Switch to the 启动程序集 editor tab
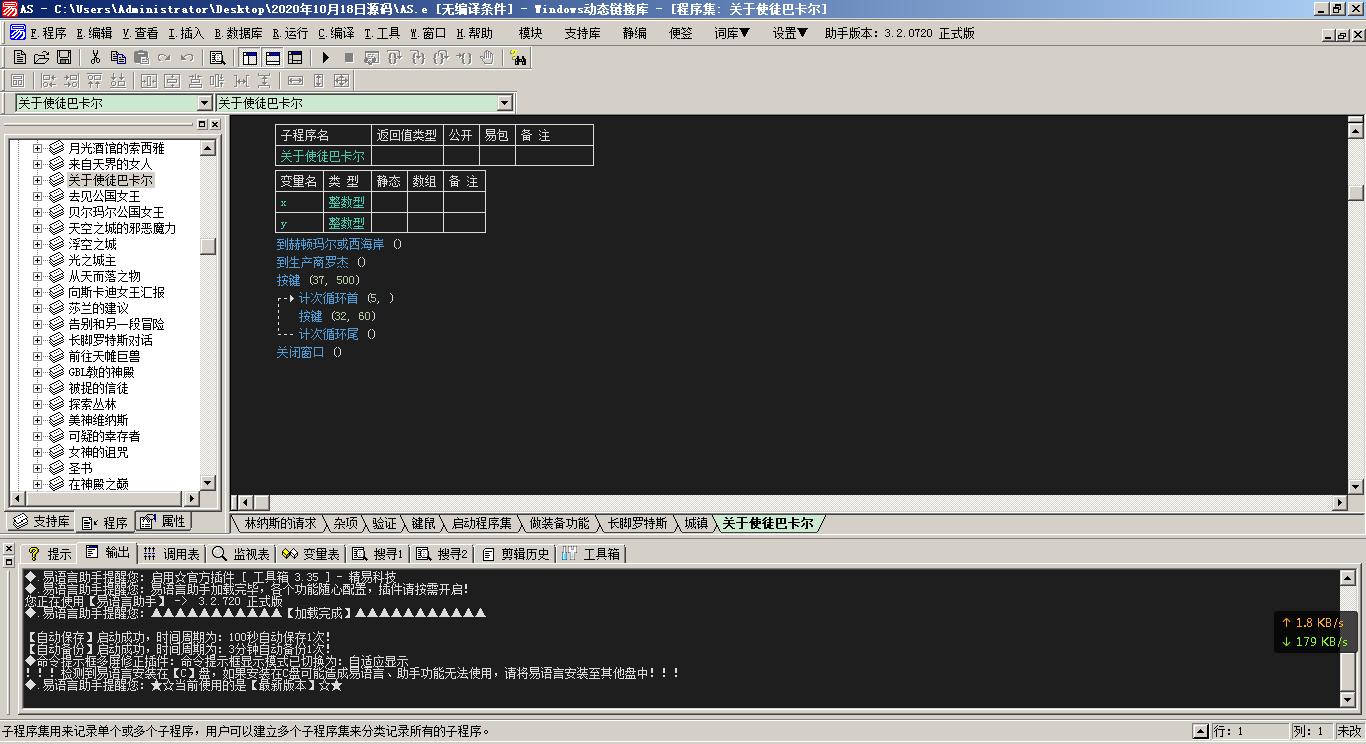 click(481, 523)
